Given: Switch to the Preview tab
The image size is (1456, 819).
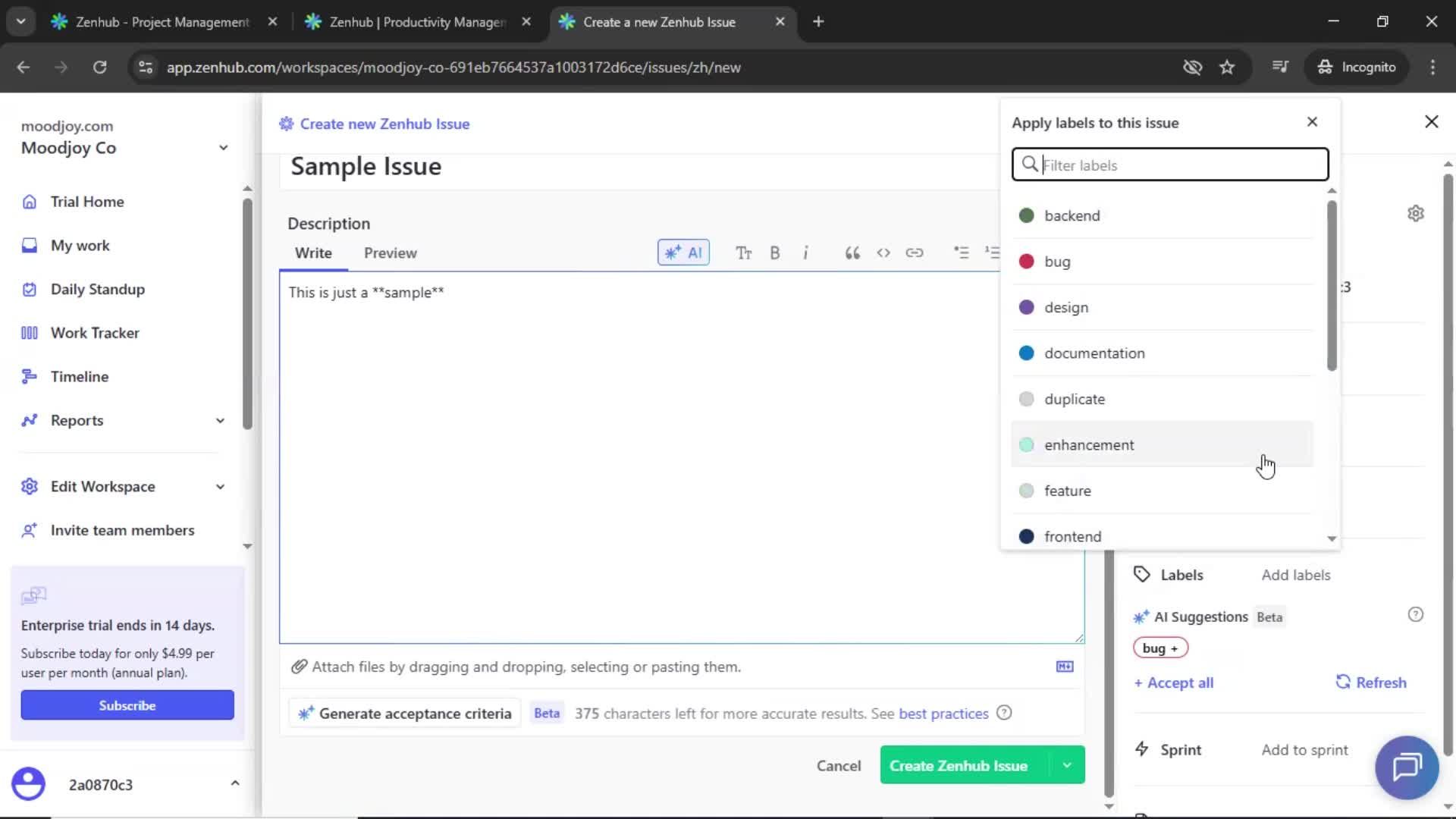Looking at the screenshot, I should tap(390, 253).
